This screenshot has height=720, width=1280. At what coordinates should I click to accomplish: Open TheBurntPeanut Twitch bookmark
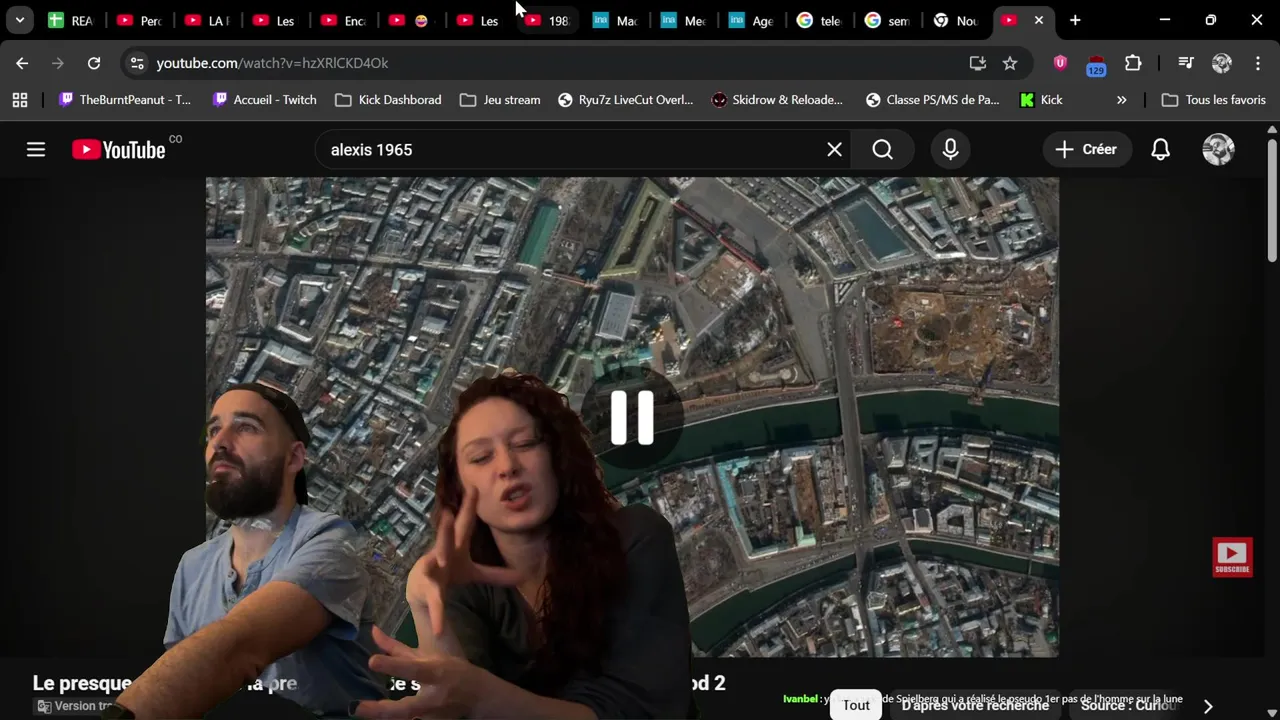pos(125,100)
